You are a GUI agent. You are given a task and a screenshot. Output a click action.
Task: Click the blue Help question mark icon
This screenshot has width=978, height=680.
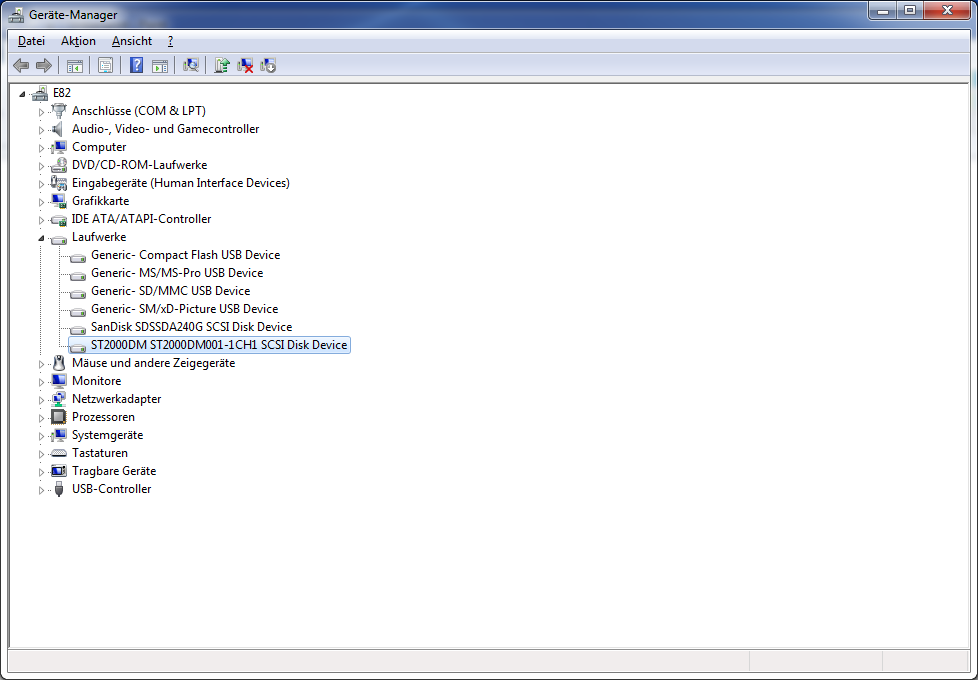137,66
